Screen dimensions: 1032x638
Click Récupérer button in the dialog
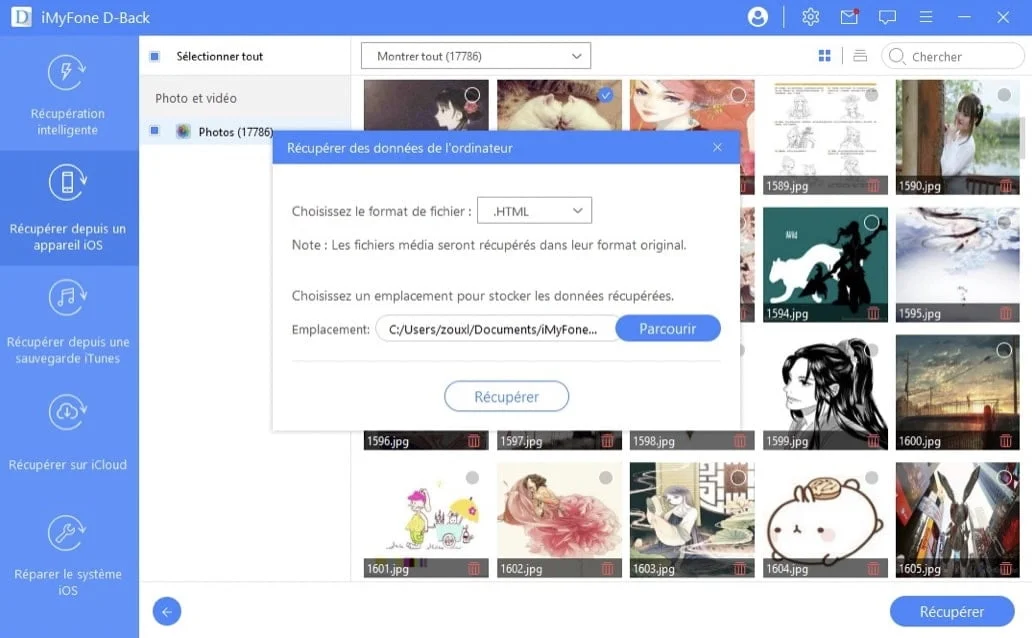tap(506, 396)
